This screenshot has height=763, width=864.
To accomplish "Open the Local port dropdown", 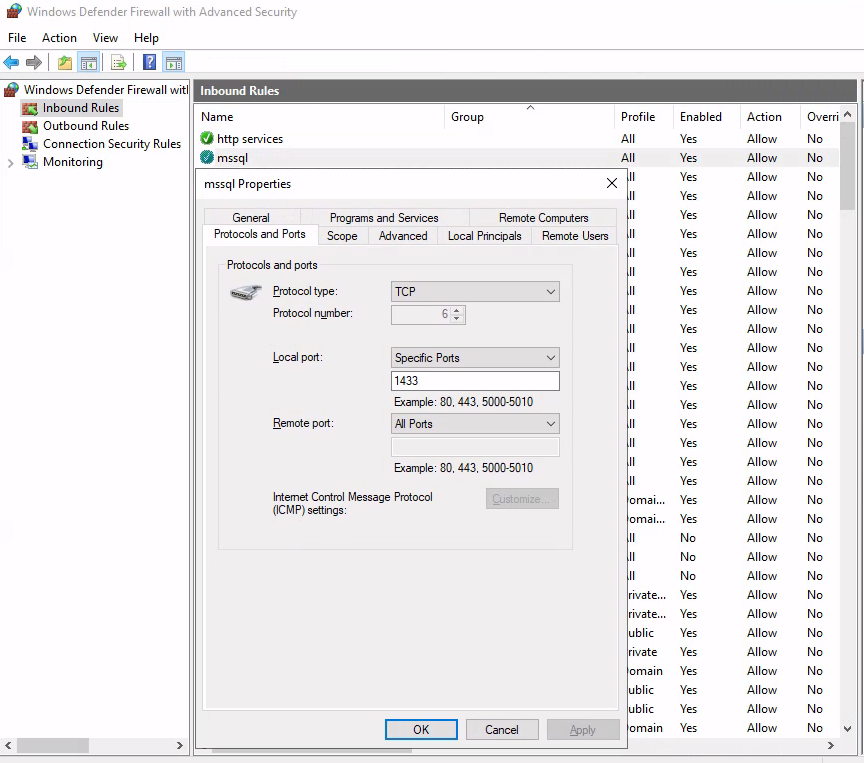I will pos(475,358).
